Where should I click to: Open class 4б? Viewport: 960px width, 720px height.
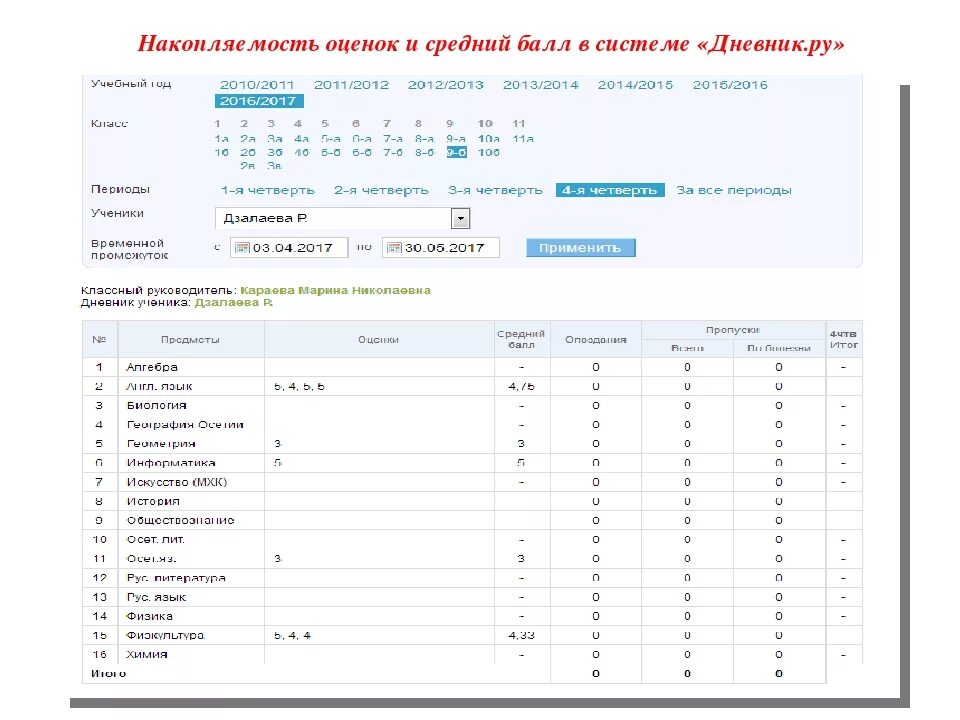(x=301, y=152)
